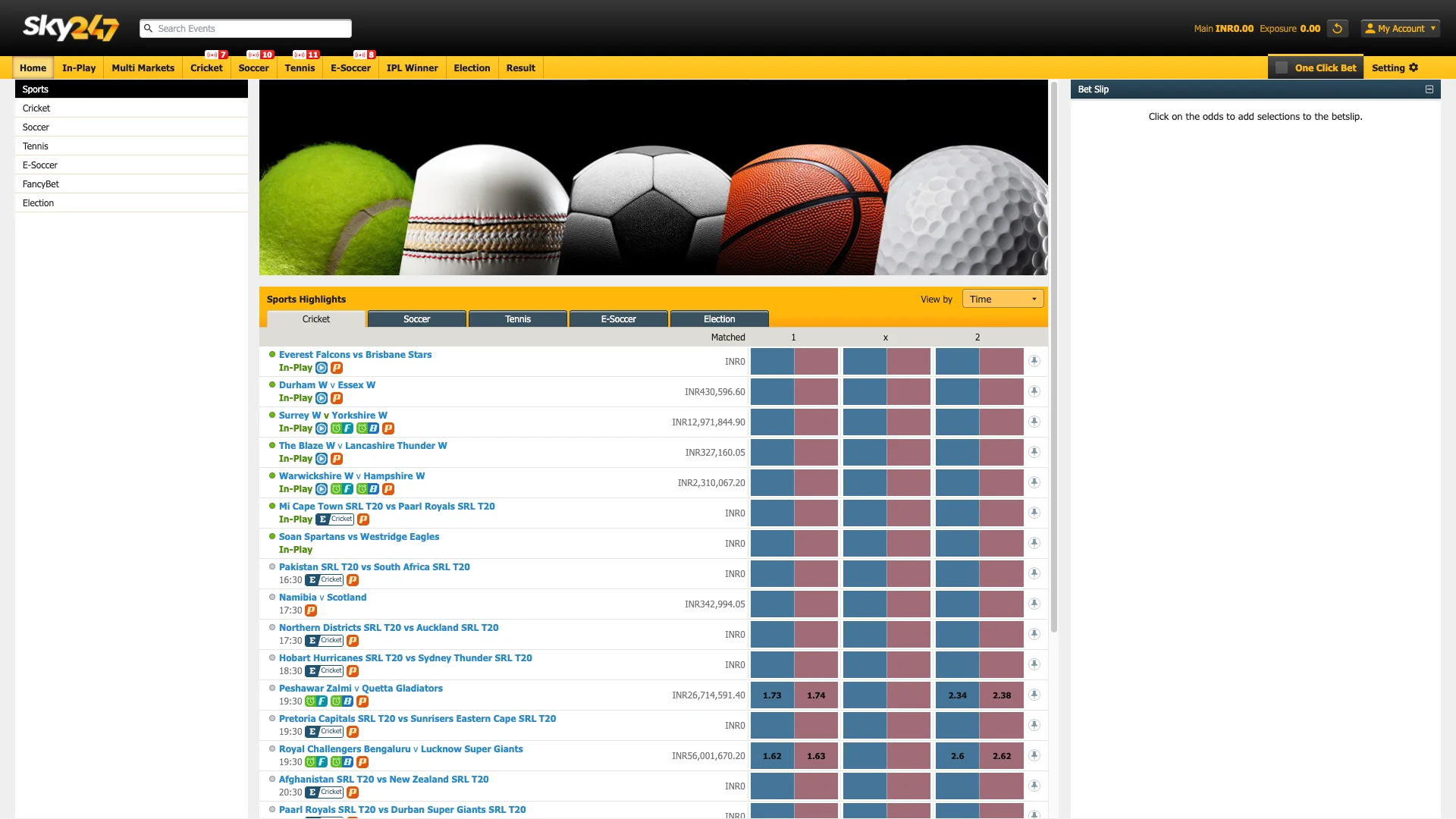Pin the Peshawar Zalmi vs Quetta Gladiators match

[x=1035, y=695]
